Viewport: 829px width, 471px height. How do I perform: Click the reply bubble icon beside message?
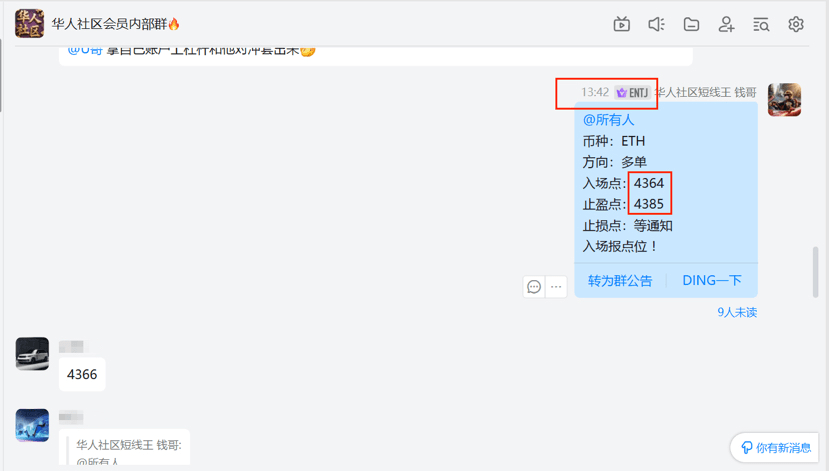(x=534, y=287)
